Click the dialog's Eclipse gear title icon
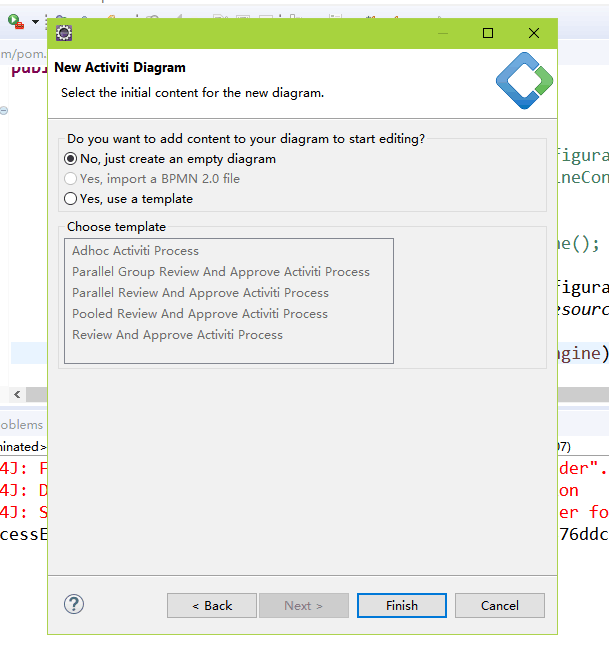Screen dimensions: 609x646 64,33
